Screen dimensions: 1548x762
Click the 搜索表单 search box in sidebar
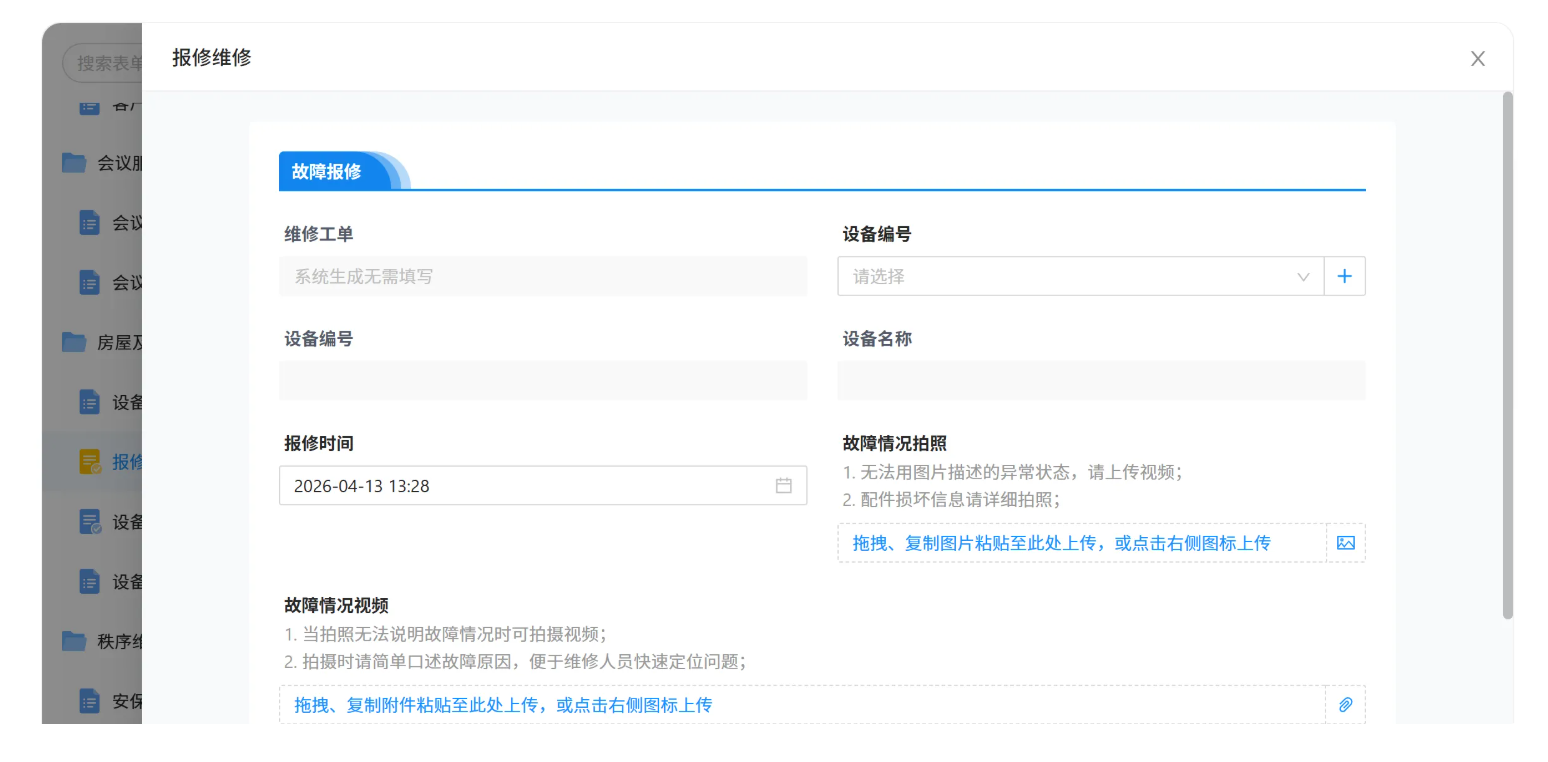tap(105, 63)
